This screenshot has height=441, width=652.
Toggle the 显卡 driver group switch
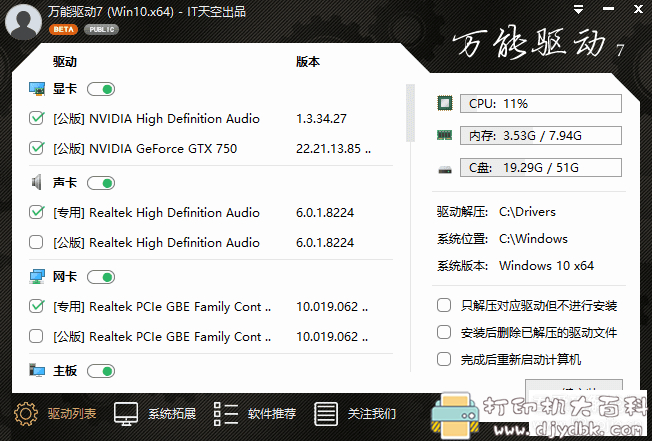101,89
